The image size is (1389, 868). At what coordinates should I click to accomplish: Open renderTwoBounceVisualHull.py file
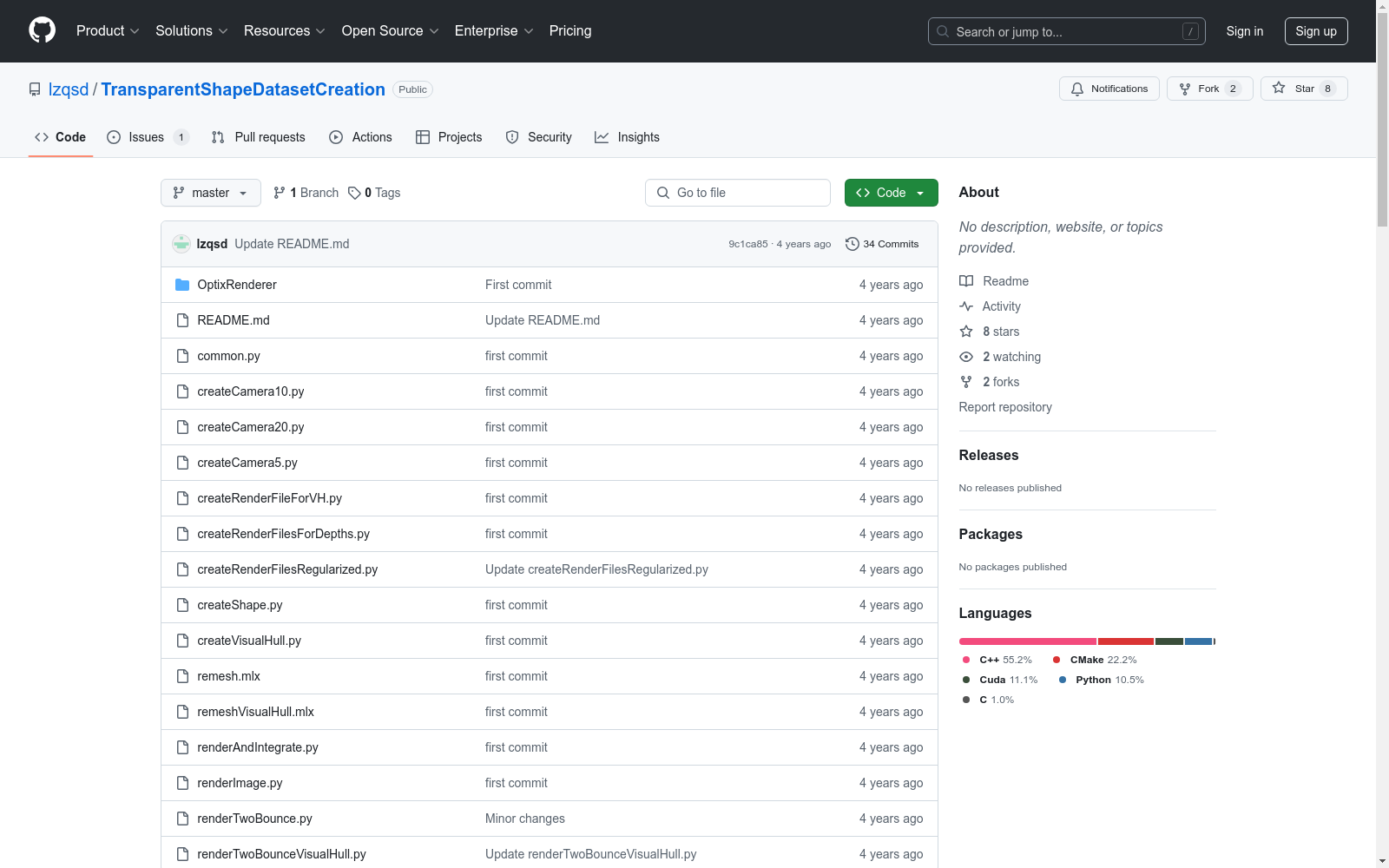coord(281,854)
